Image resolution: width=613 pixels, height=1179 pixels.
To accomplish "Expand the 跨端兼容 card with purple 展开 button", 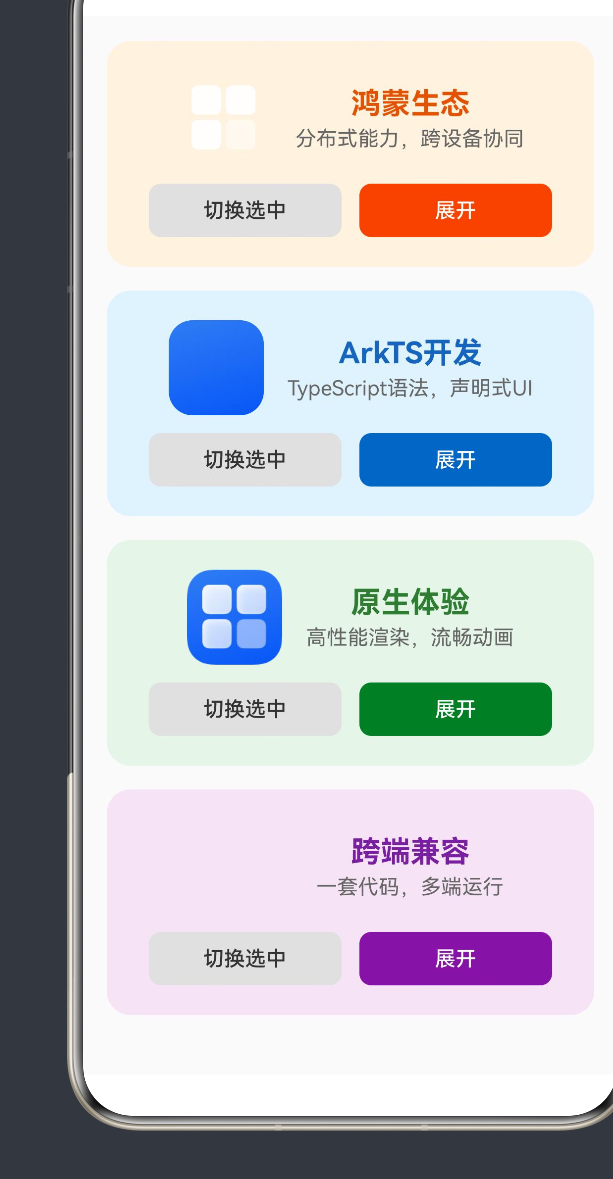I will click(x=456, y=959).
